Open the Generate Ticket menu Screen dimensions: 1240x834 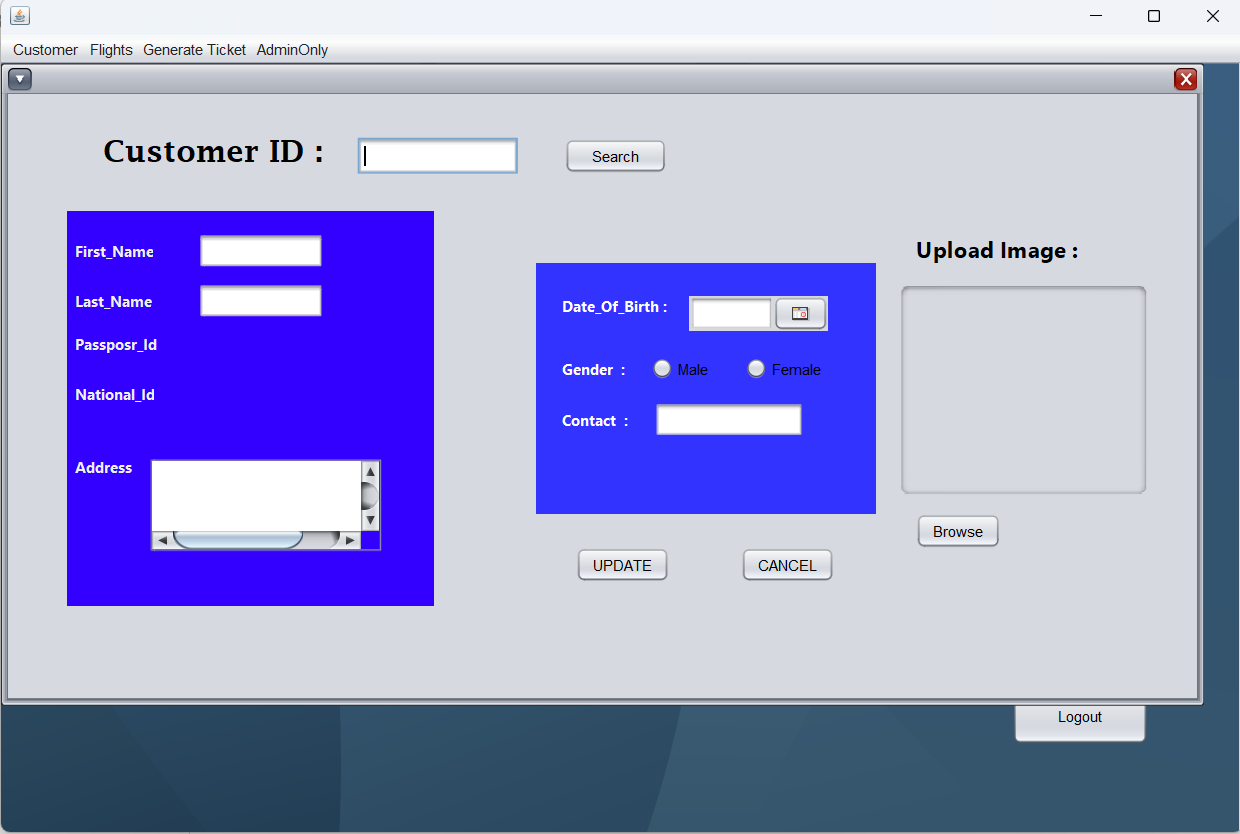coord(194,50)
